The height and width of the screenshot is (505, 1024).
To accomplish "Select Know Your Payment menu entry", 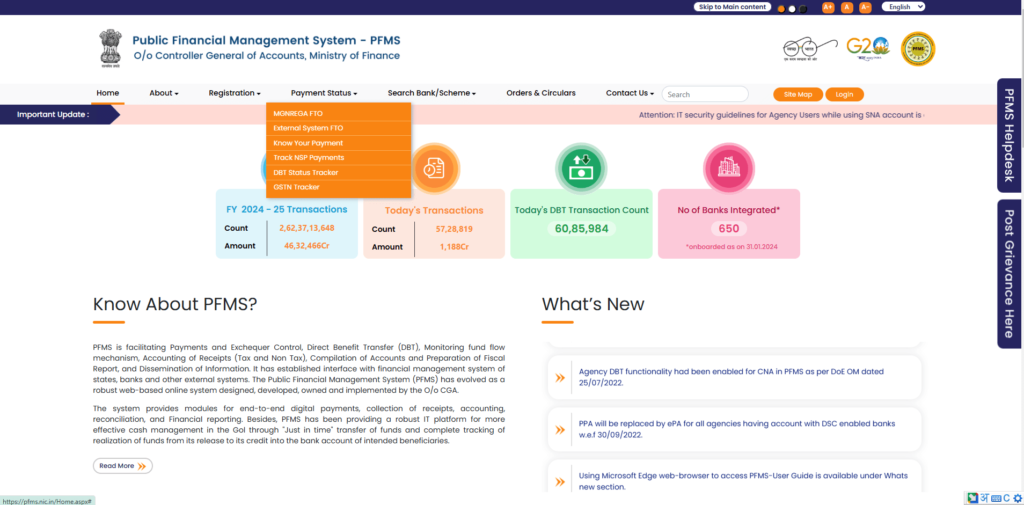I will pyautogui.click(x=308, y=143).
